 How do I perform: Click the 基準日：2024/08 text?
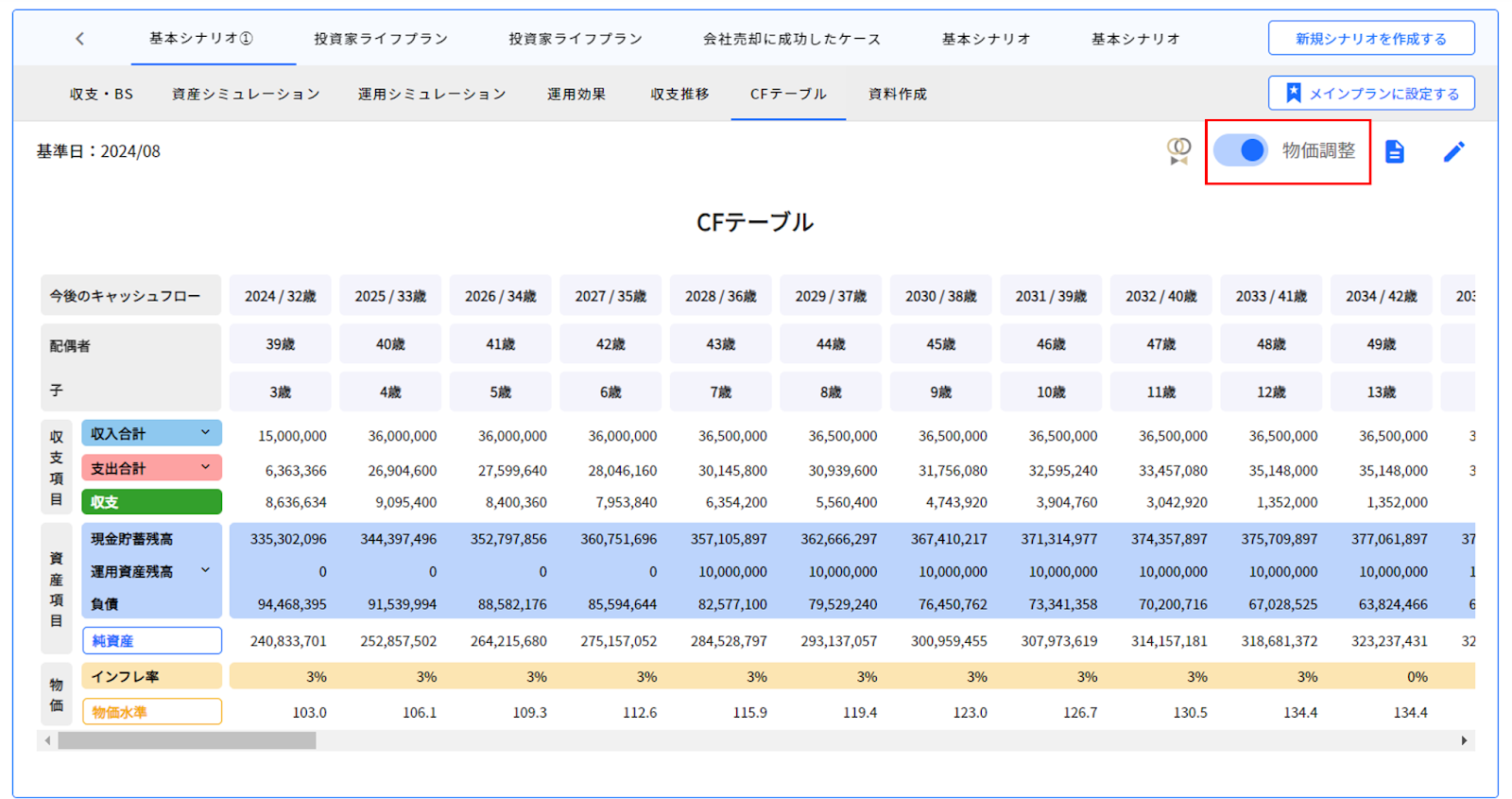tap(98, 151)
